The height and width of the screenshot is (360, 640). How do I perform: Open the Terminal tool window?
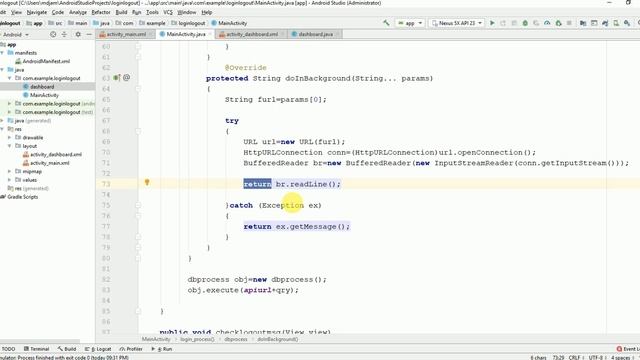(36, 349)
